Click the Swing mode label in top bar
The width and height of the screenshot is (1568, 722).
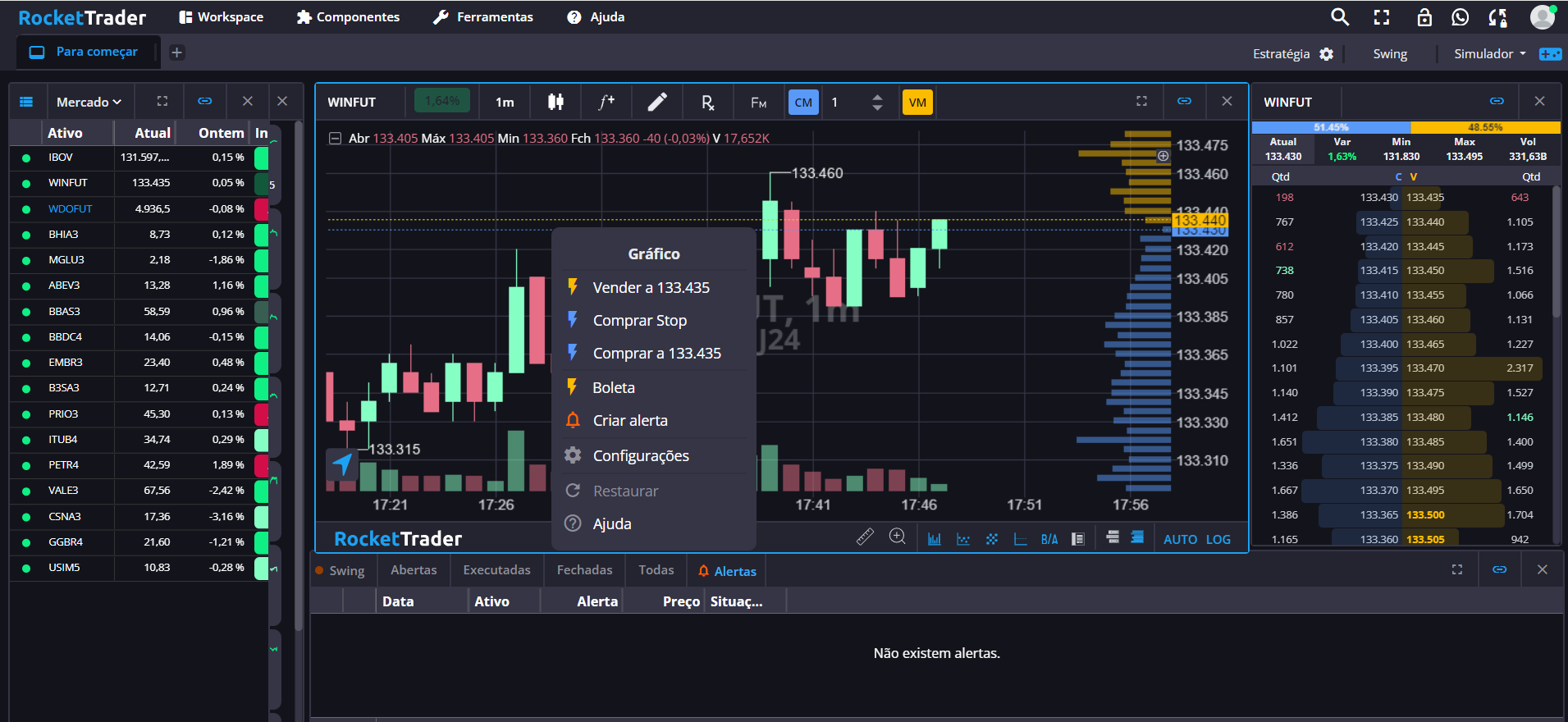pyautogui.click(x=1390, y=53)
